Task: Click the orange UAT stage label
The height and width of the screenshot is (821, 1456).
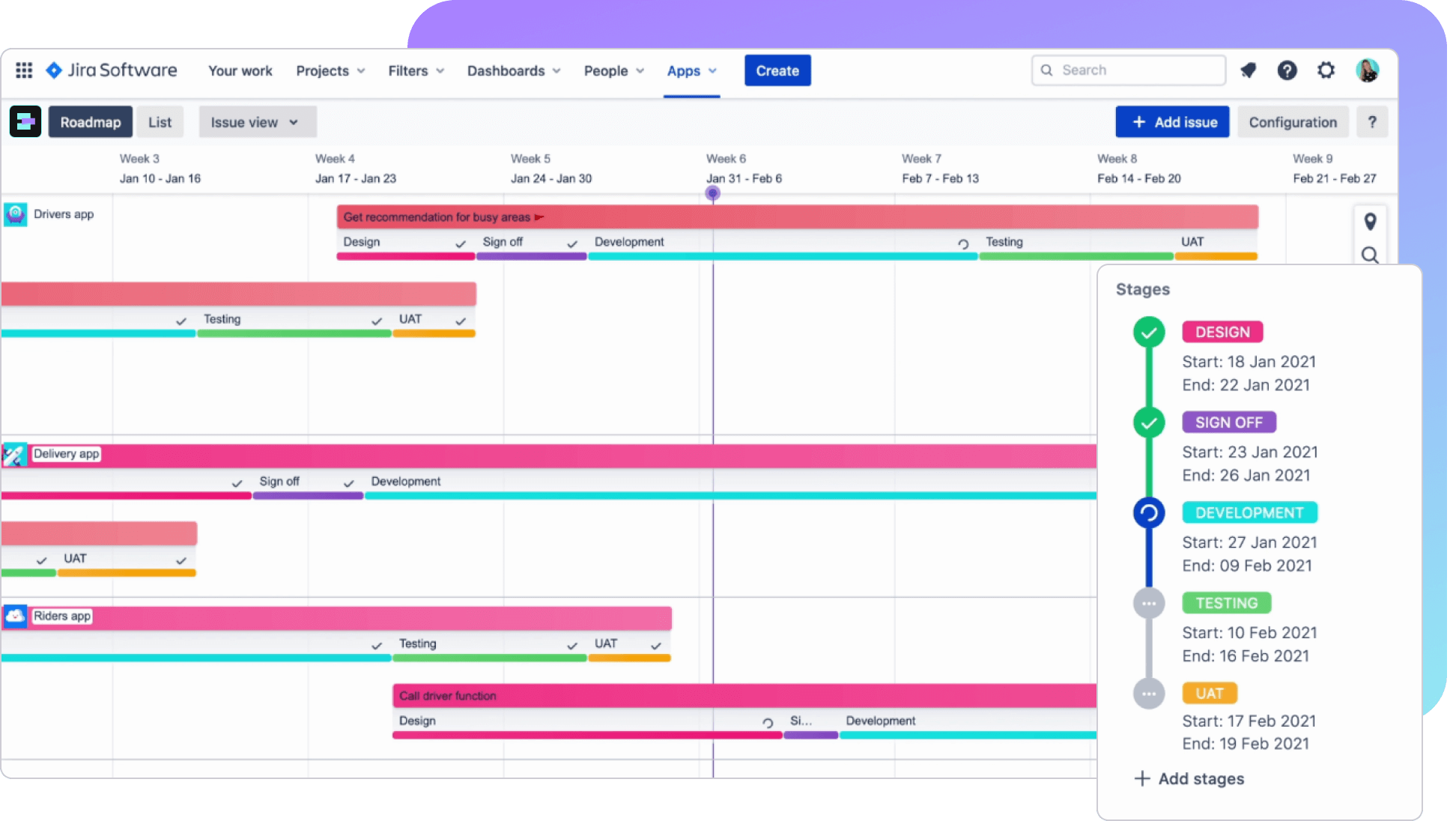Action: point(1209,694)
